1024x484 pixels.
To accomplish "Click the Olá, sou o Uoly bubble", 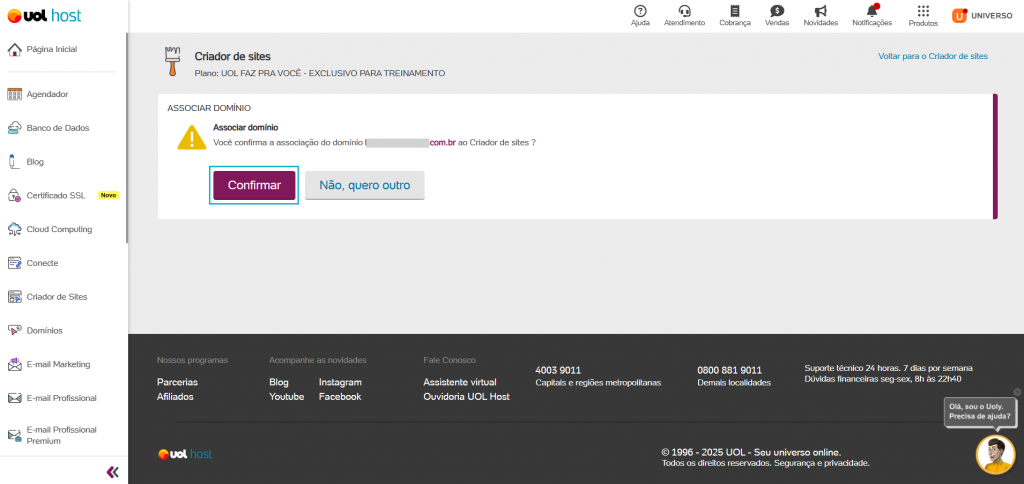I will 980,411.
